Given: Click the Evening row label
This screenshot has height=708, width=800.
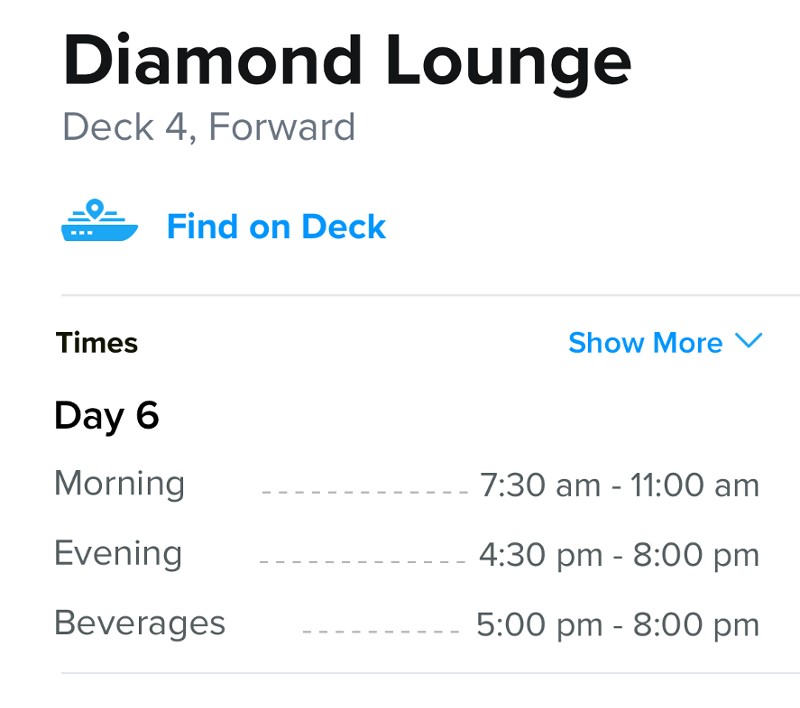Looking at the screenshot, I should (x=118, y=553).
